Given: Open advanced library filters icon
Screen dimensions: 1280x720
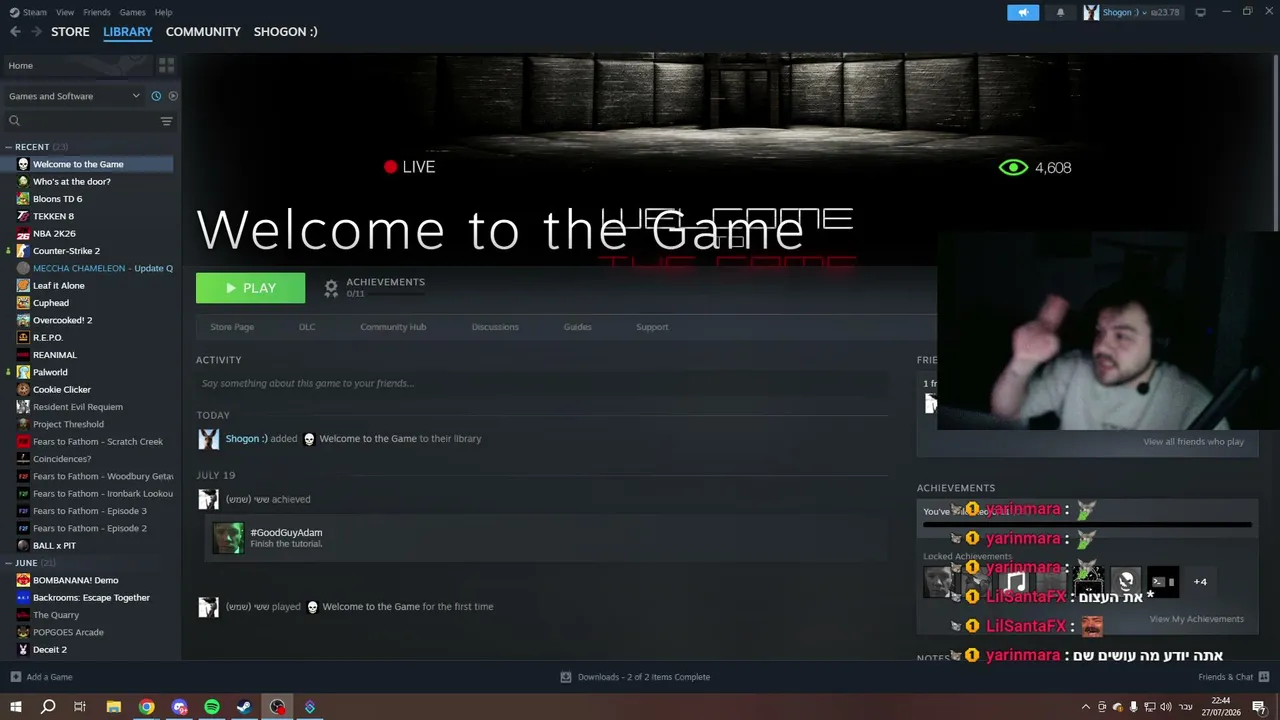Looking at the screenshot, I should (x=166, y=121).
